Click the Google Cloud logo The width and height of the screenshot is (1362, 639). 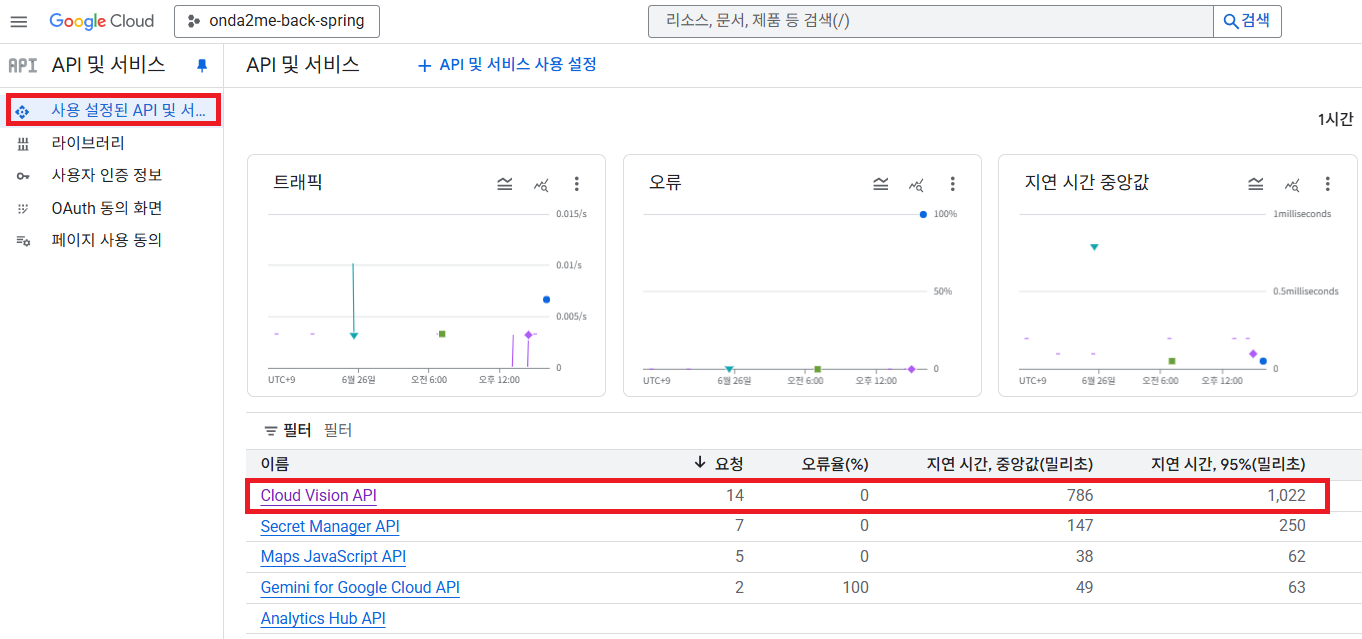(x=102, y=20)
